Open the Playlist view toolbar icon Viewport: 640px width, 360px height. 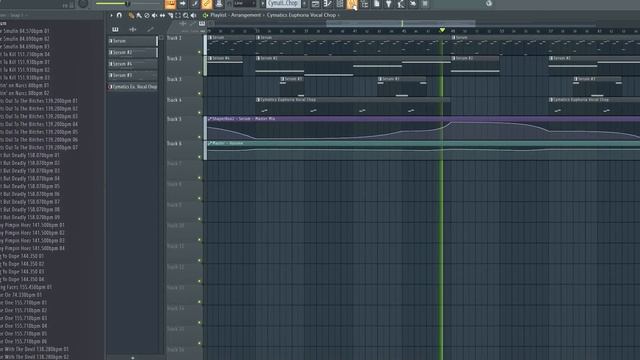coord(316,4)
